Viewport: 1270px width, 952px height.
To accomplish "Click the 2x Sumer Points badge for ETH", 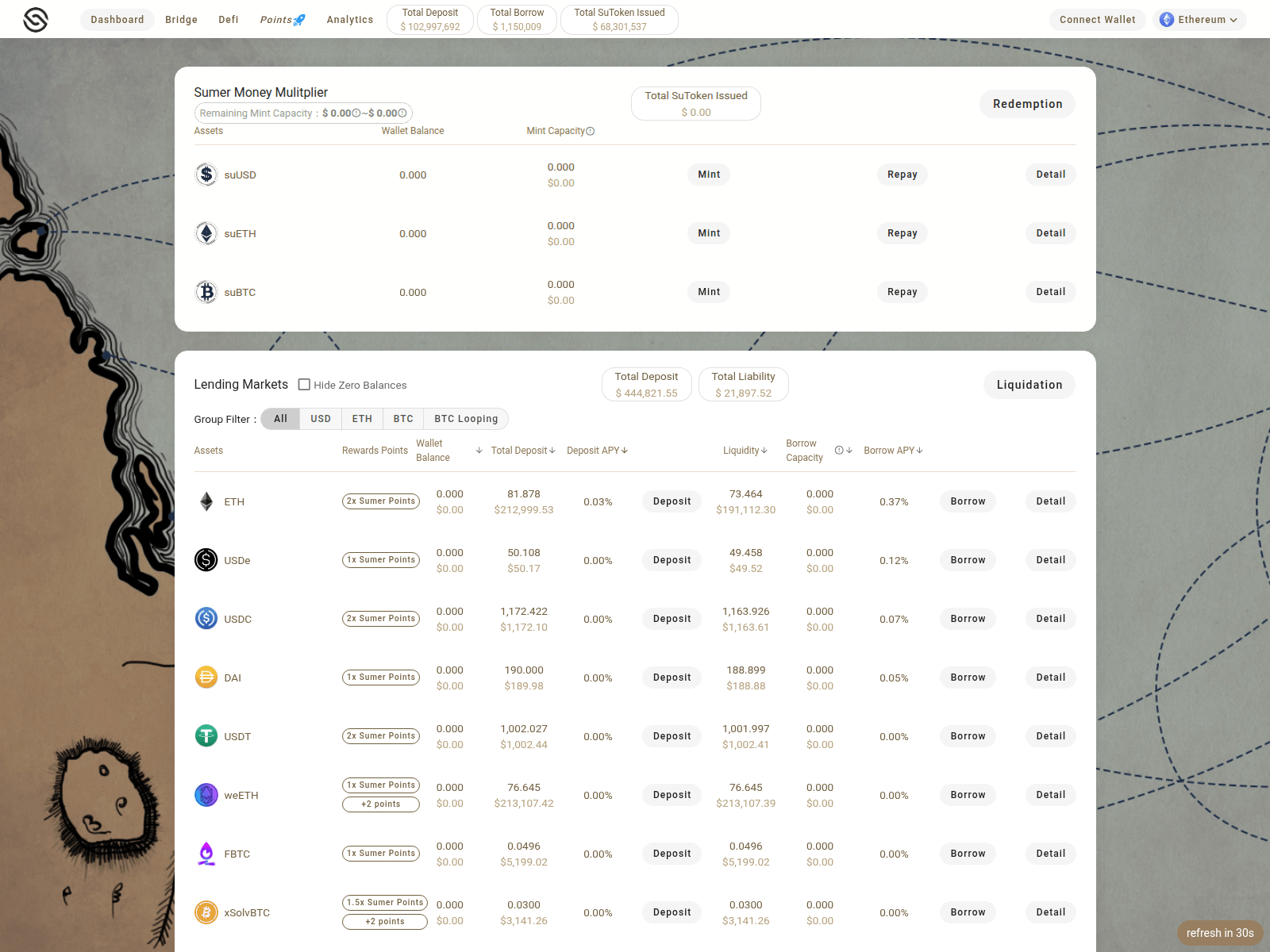I will pyautogui.click(x=381, y=501).
